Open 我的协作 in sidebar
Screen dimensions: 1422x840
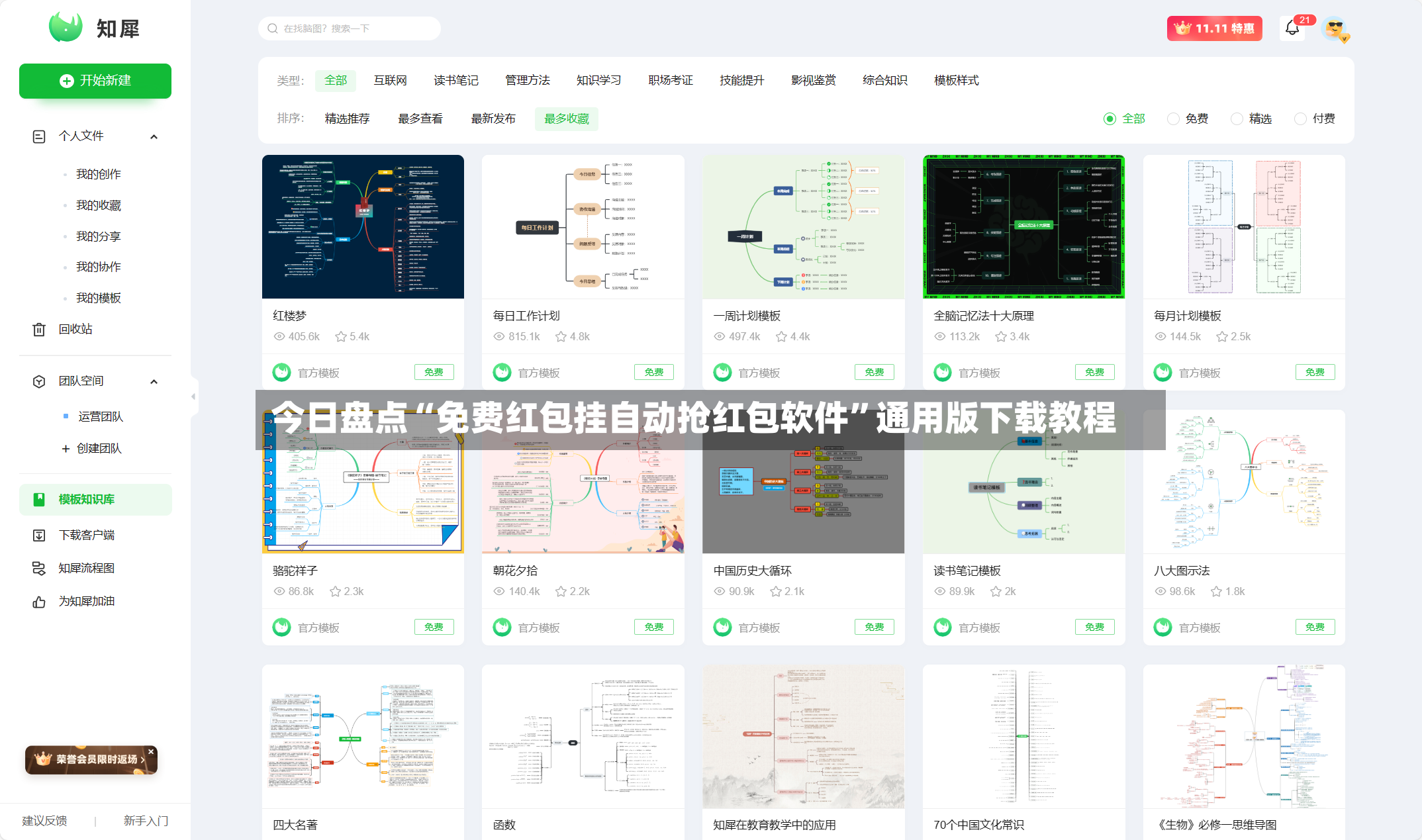click(x=99, y=267)
